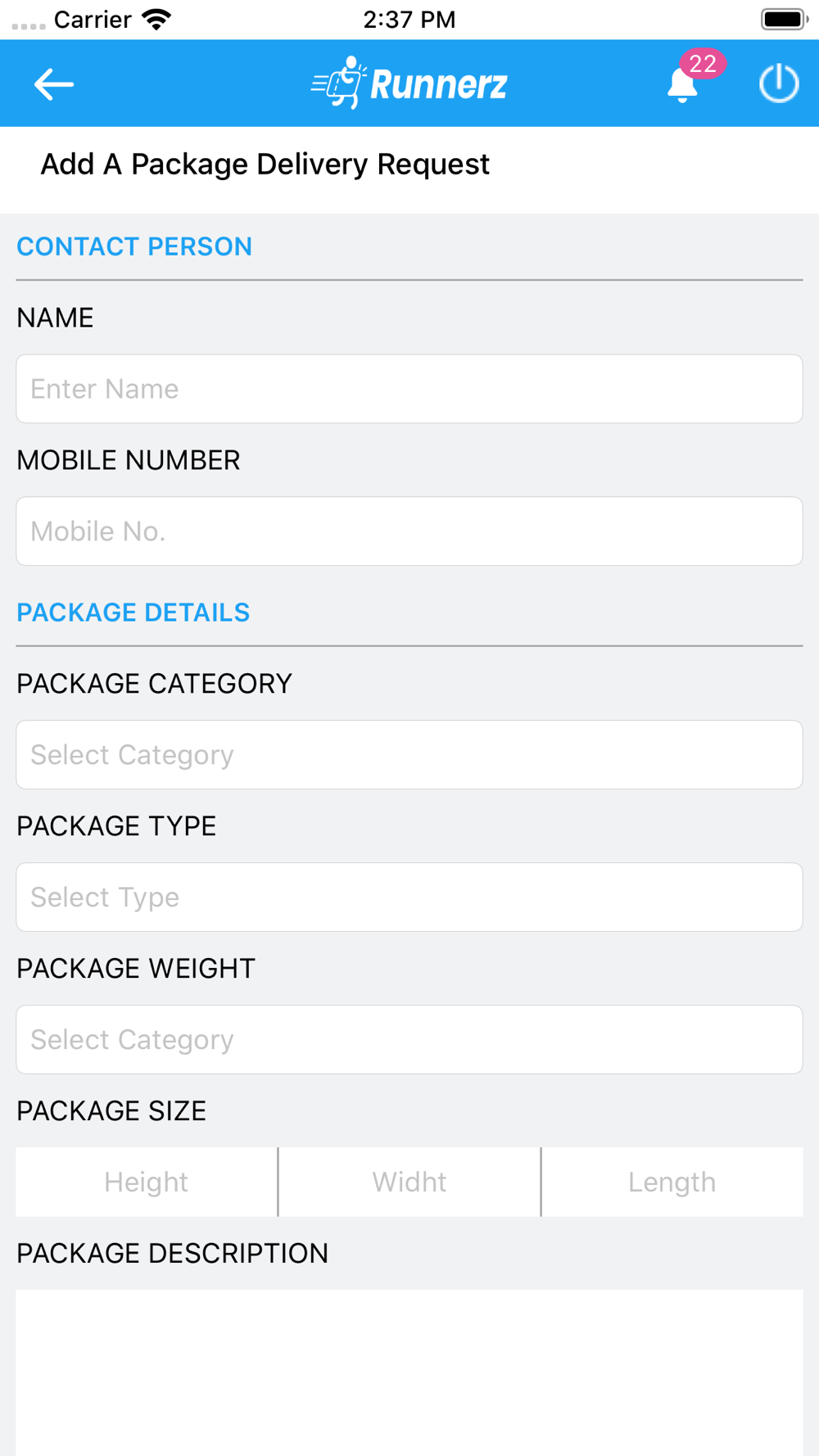Select the Length size field
This screenshot has height=1456, width=819.
click(672, 1182)
